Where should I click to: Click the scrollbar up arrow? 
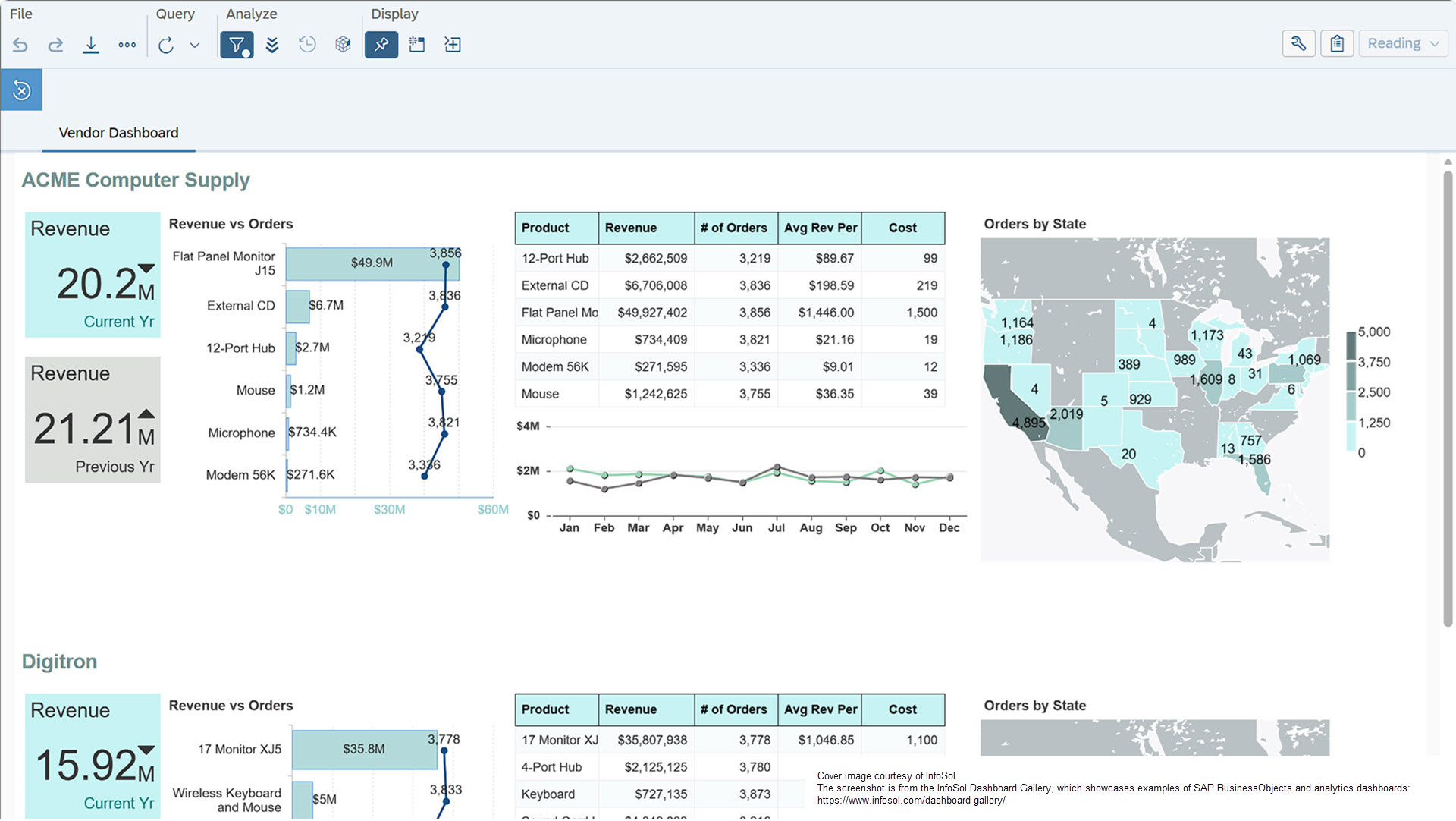point(1448,162)
